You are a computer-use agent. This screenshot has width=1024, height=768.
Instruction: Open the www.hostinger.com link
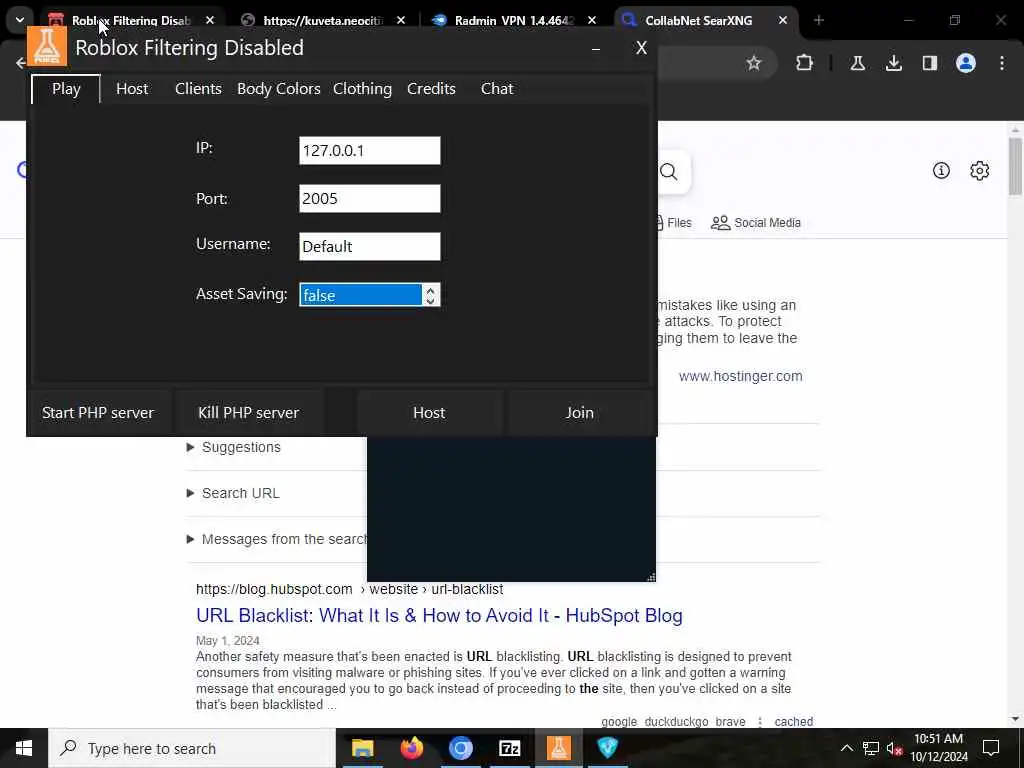[x=741, y=376]
